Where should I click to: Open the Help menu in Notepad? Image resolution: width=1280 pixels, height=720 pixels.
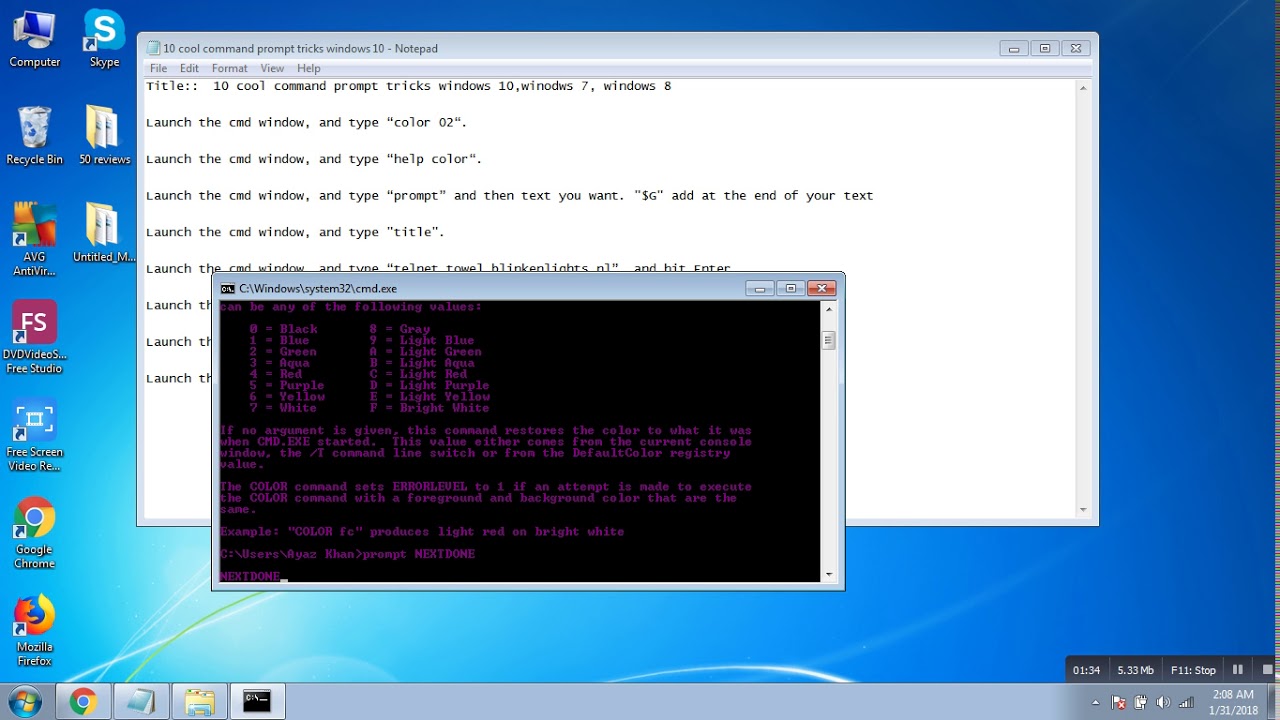(309, 68)
